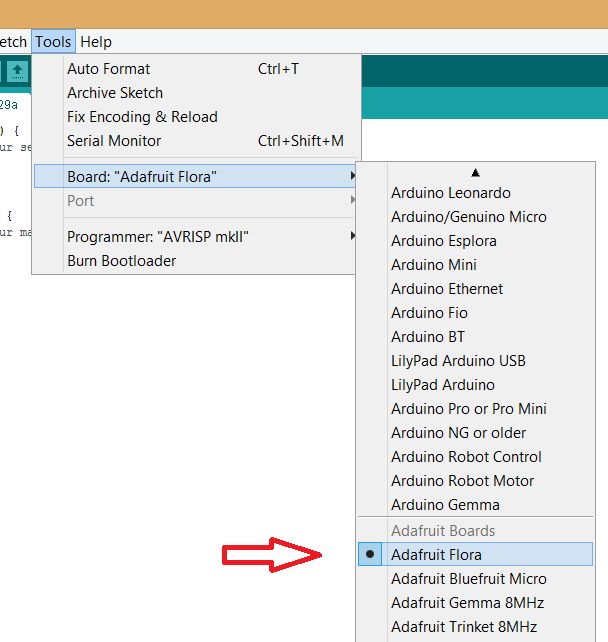The height and width of the screenshot is (642, 608).
Task: Open Serial Monitor from Tools menu
Action: click(x=196, y=141)
